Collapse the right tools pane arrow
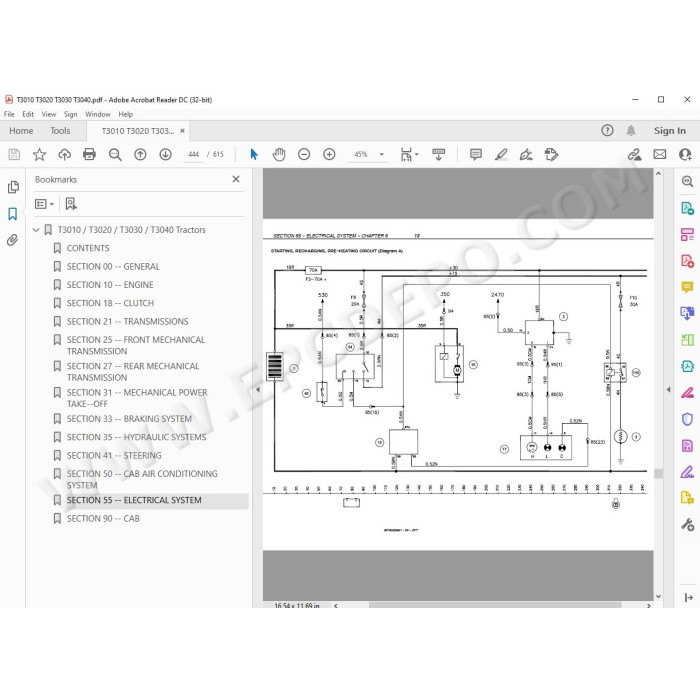 [x=668, y=389]
